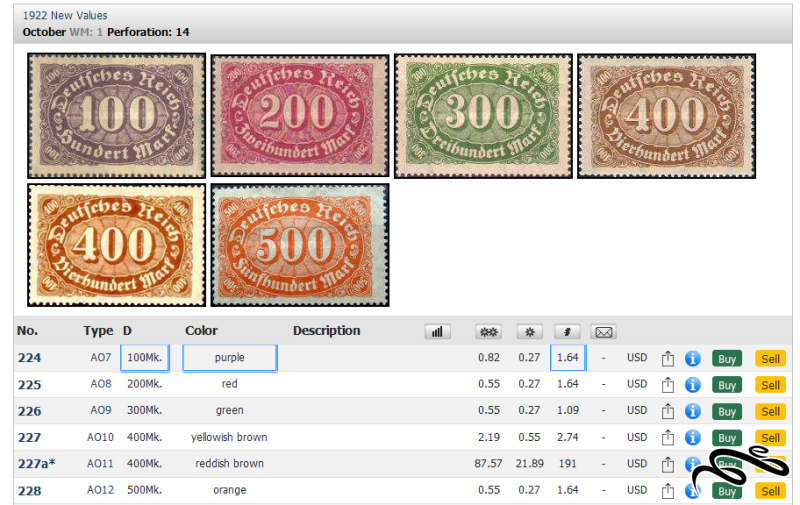Click Sell for stamp 228
800x505 pixels.
click(770, 491)
